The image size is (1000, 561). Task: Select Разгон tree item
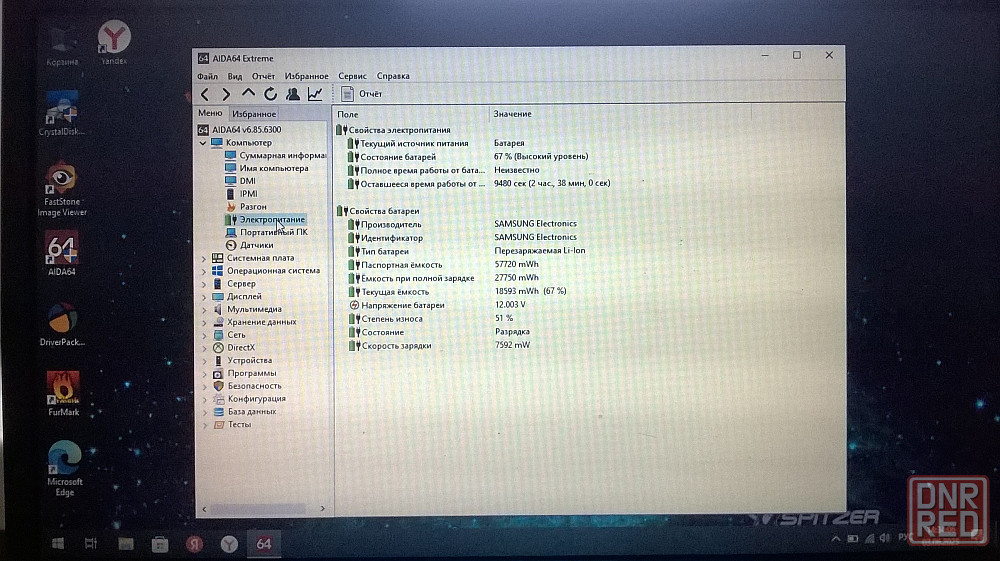[x=246, y=207]
